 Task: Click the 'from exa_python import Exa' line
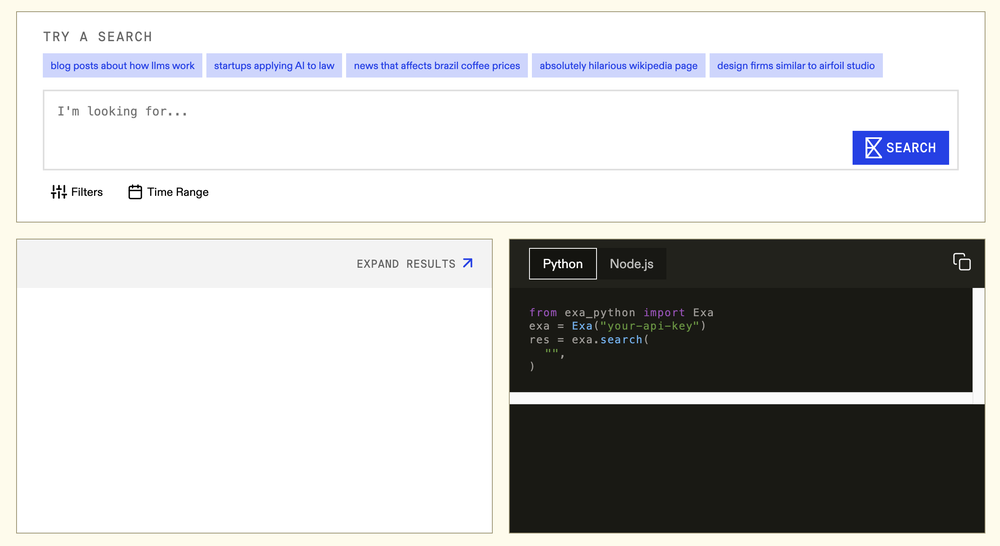tap(621, 313)
